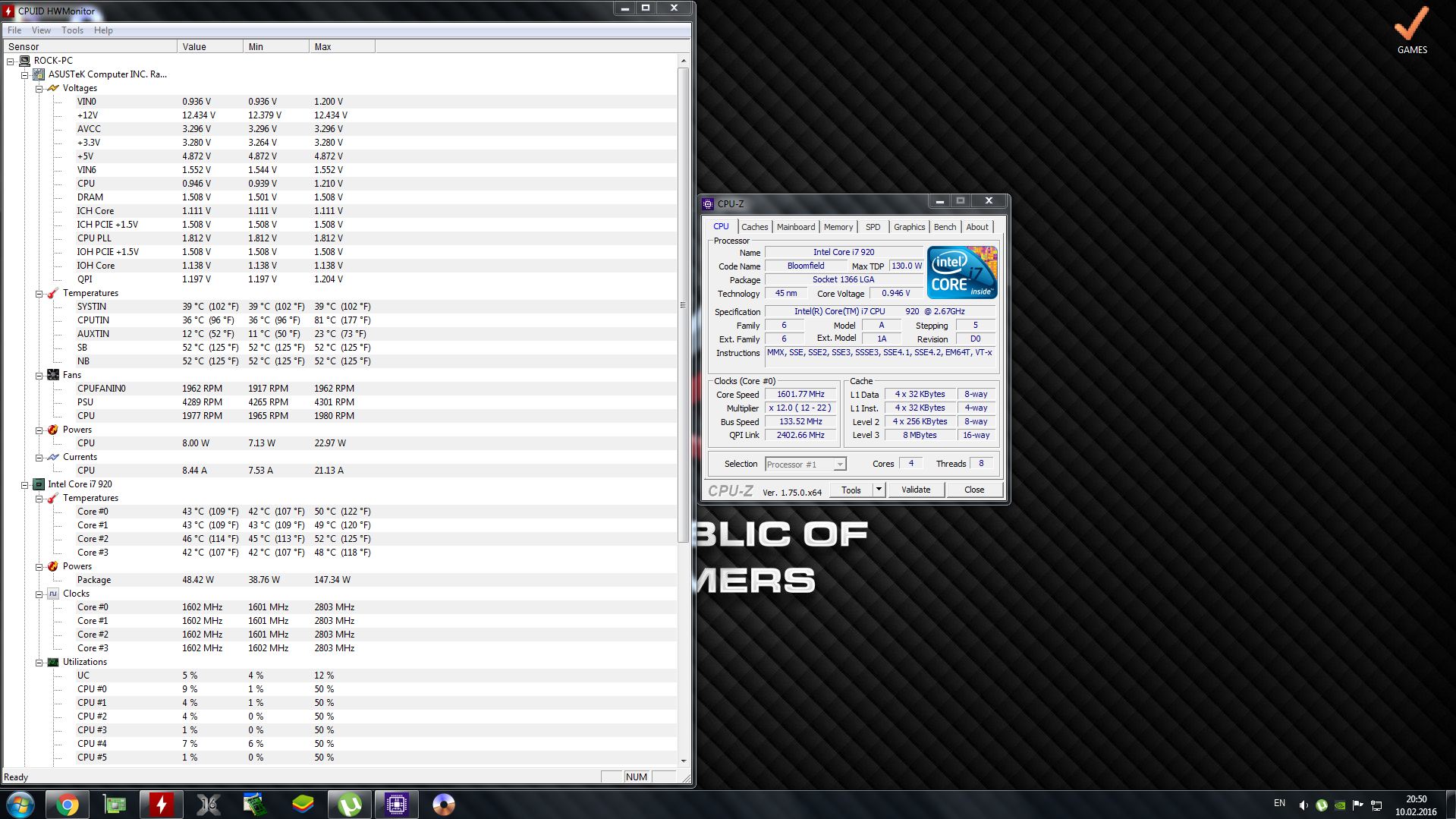Collapse the ROCK-PC tree node

[x=11, y=61]
